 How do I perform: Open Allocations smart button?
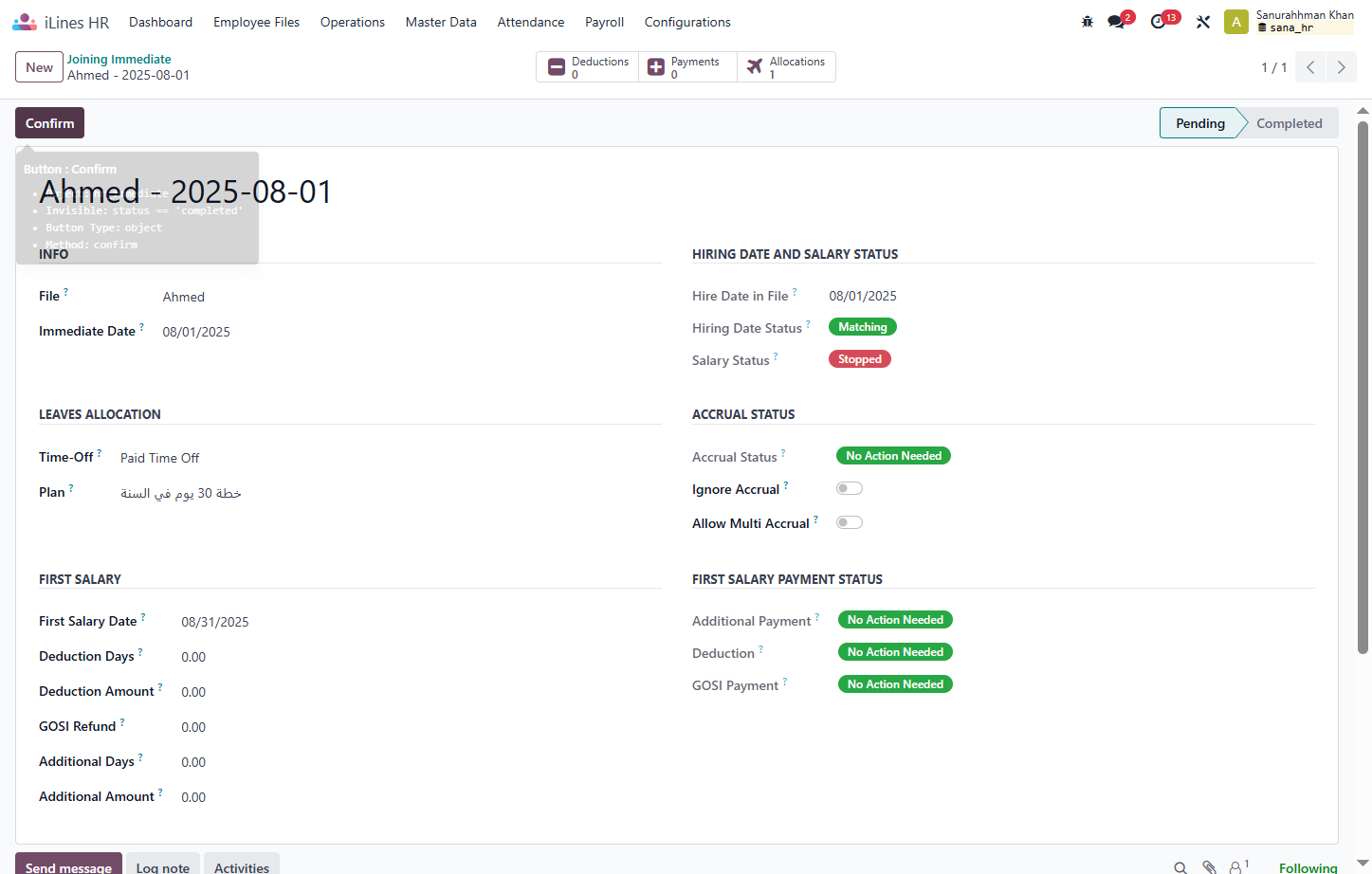786,67
